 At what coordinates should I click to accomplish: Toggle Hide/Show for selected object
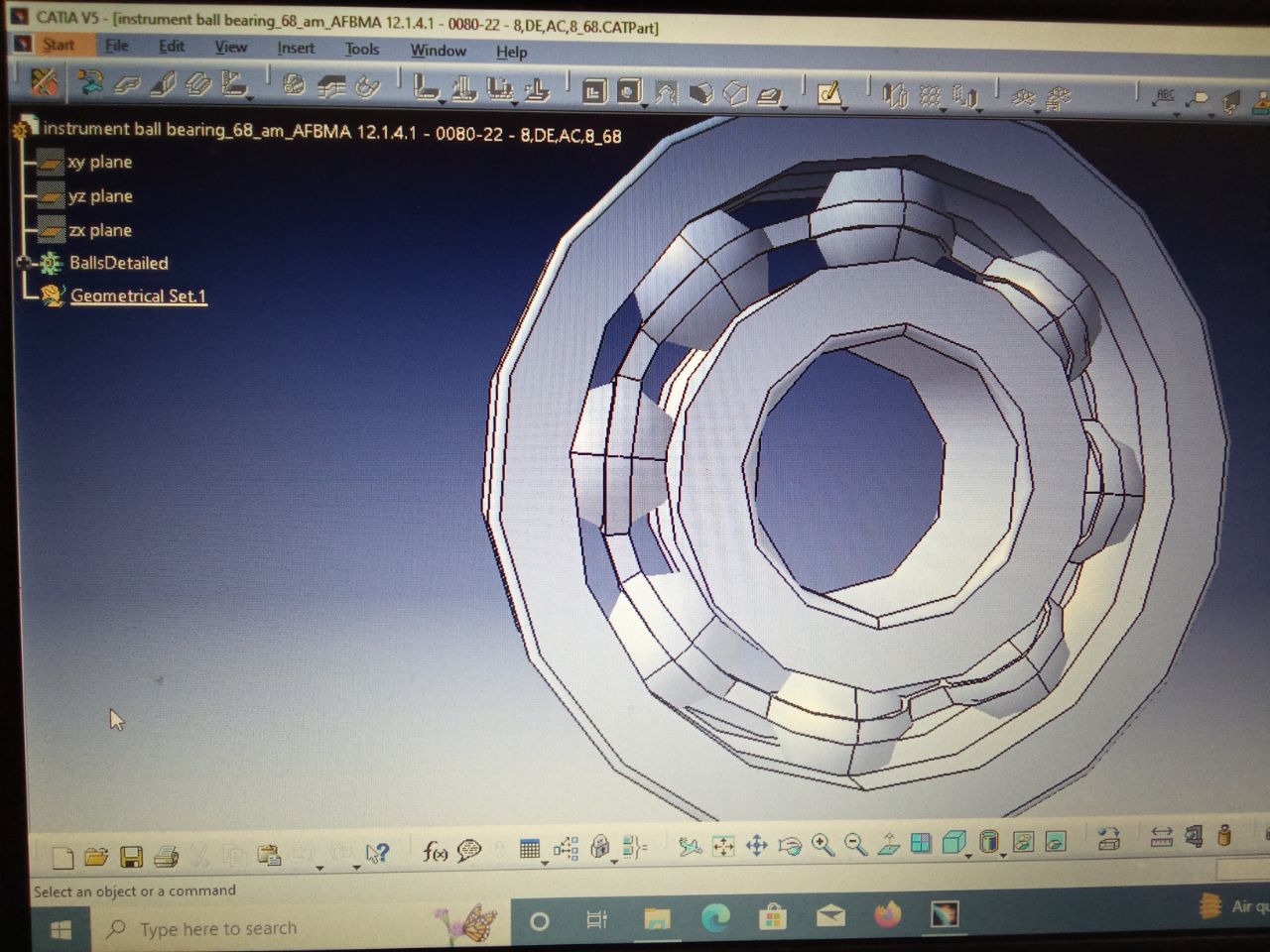[x=1023, y=842]
